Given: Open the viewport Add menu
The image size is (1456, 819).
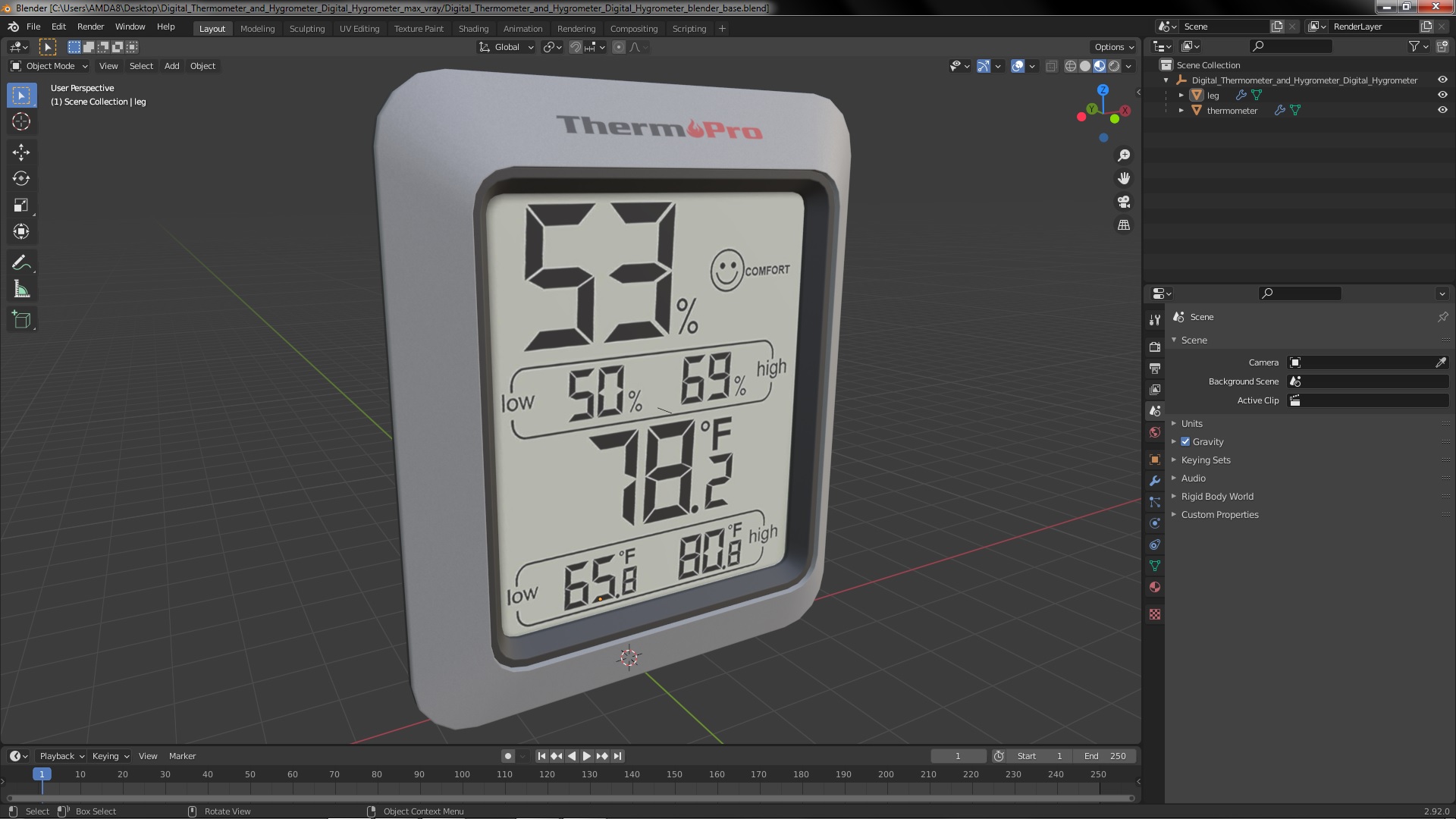Looking at the screenshot, I should 172,66.
